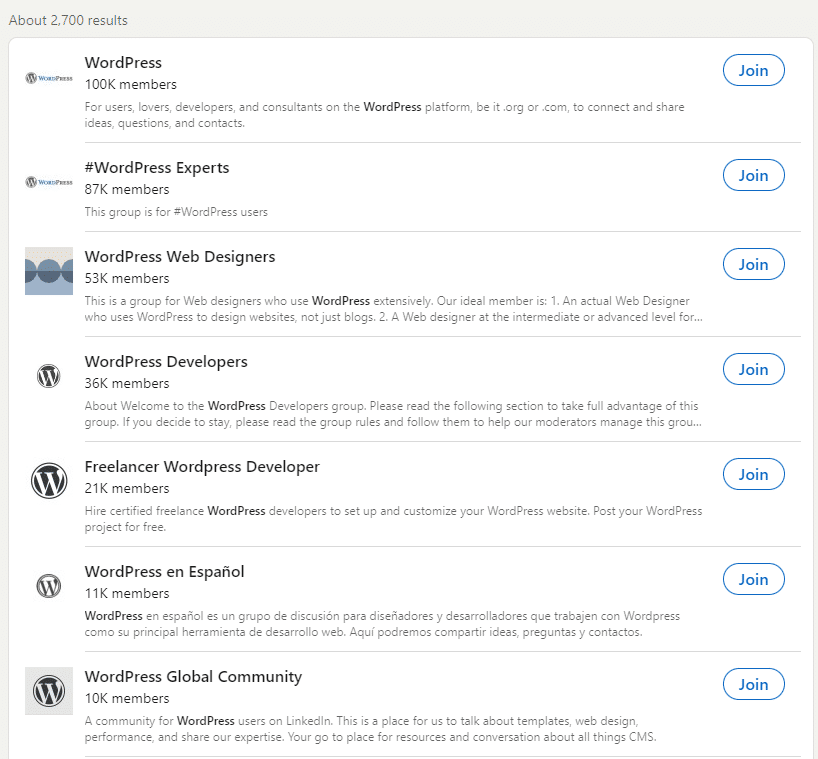Click the '11K members' text

click(x=127, y=593)
